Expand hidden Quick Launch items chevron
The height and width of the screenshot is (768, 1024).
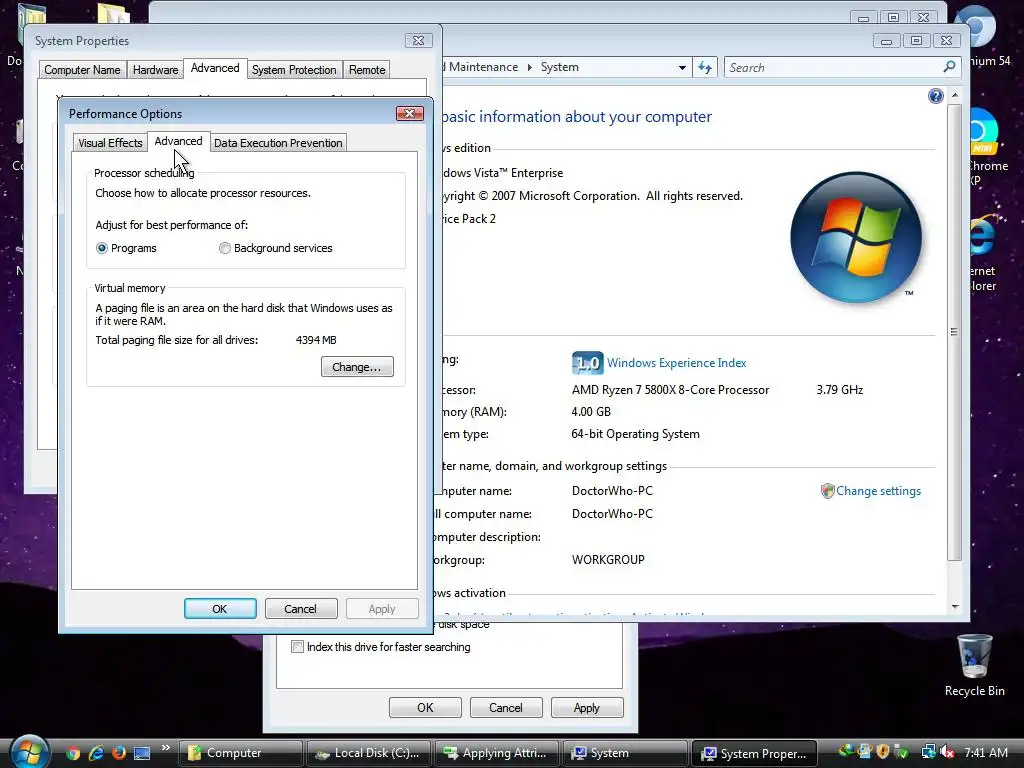click(165, 747)
